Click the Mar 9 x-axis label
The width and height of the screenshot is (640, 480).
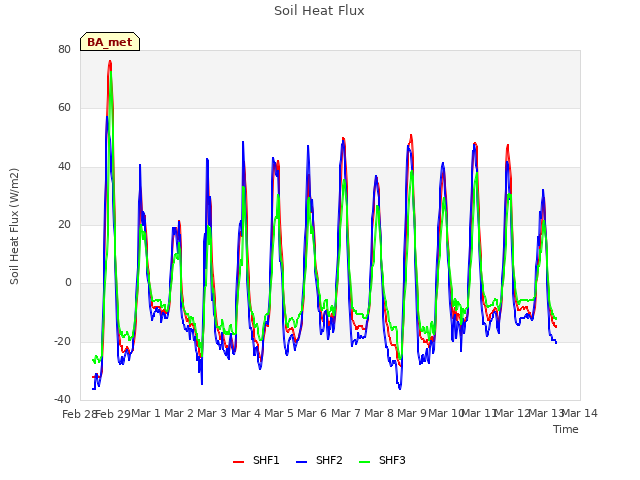(x=412, y=413)
